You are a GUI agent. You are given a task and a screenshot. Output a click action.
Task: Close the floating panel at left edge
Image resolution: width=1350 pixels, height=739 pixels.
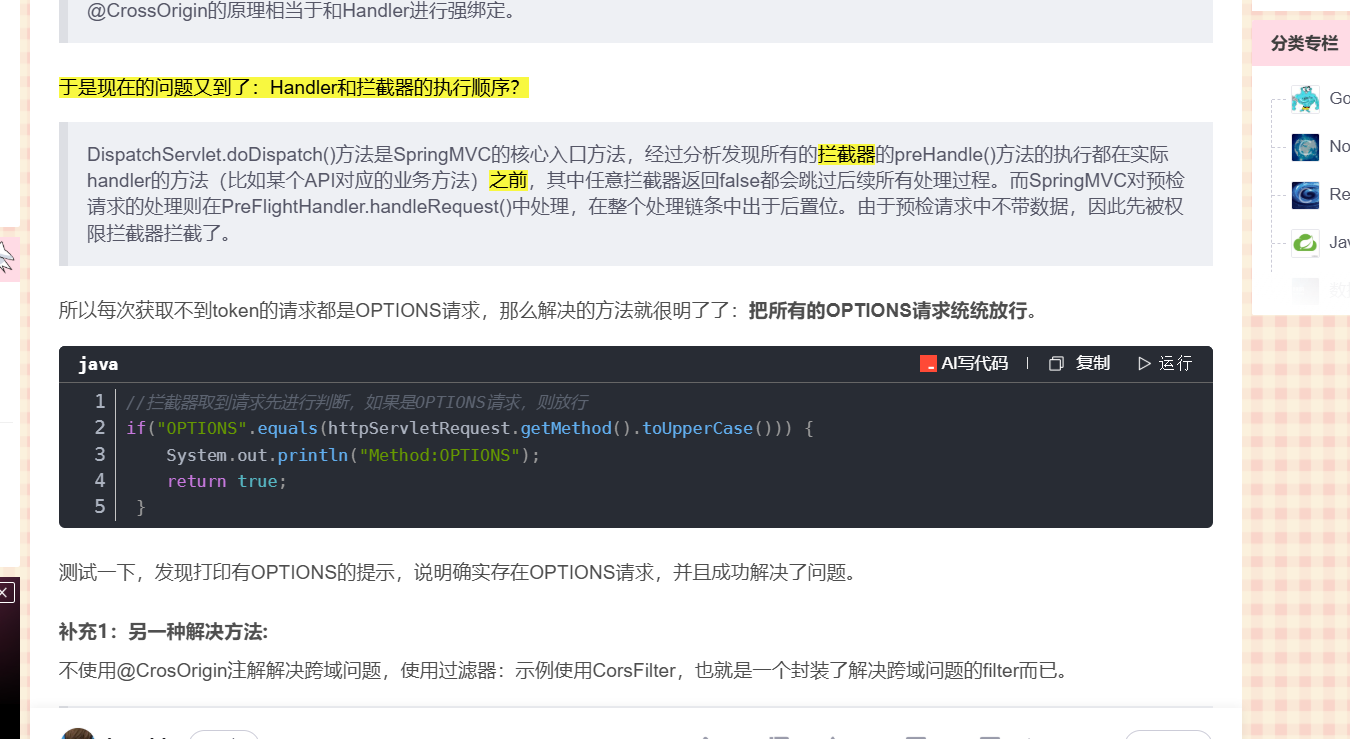pyautogui.click(x=5, y=592)
